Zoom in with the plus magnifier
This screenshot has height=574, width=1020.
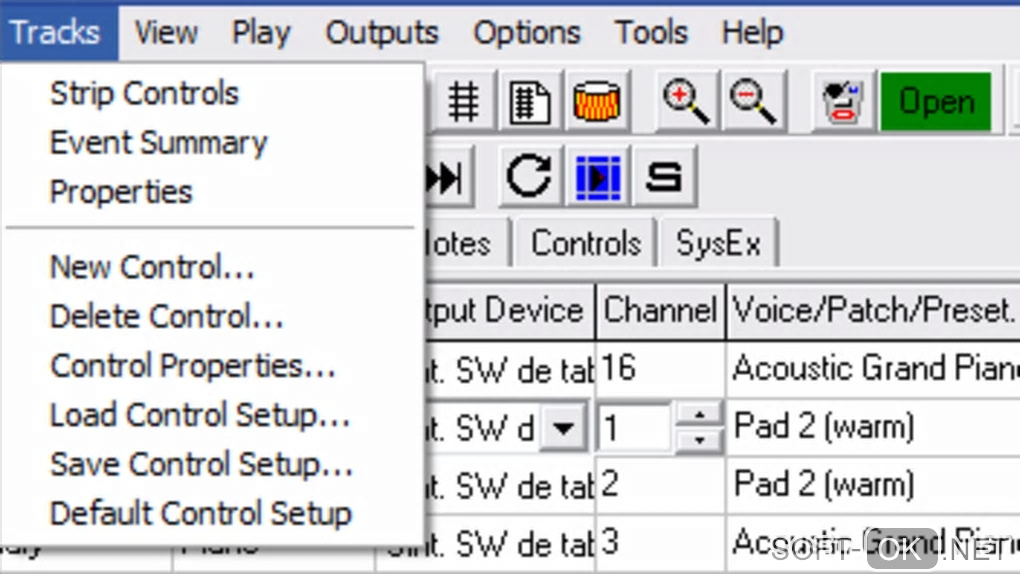(686, 102)
